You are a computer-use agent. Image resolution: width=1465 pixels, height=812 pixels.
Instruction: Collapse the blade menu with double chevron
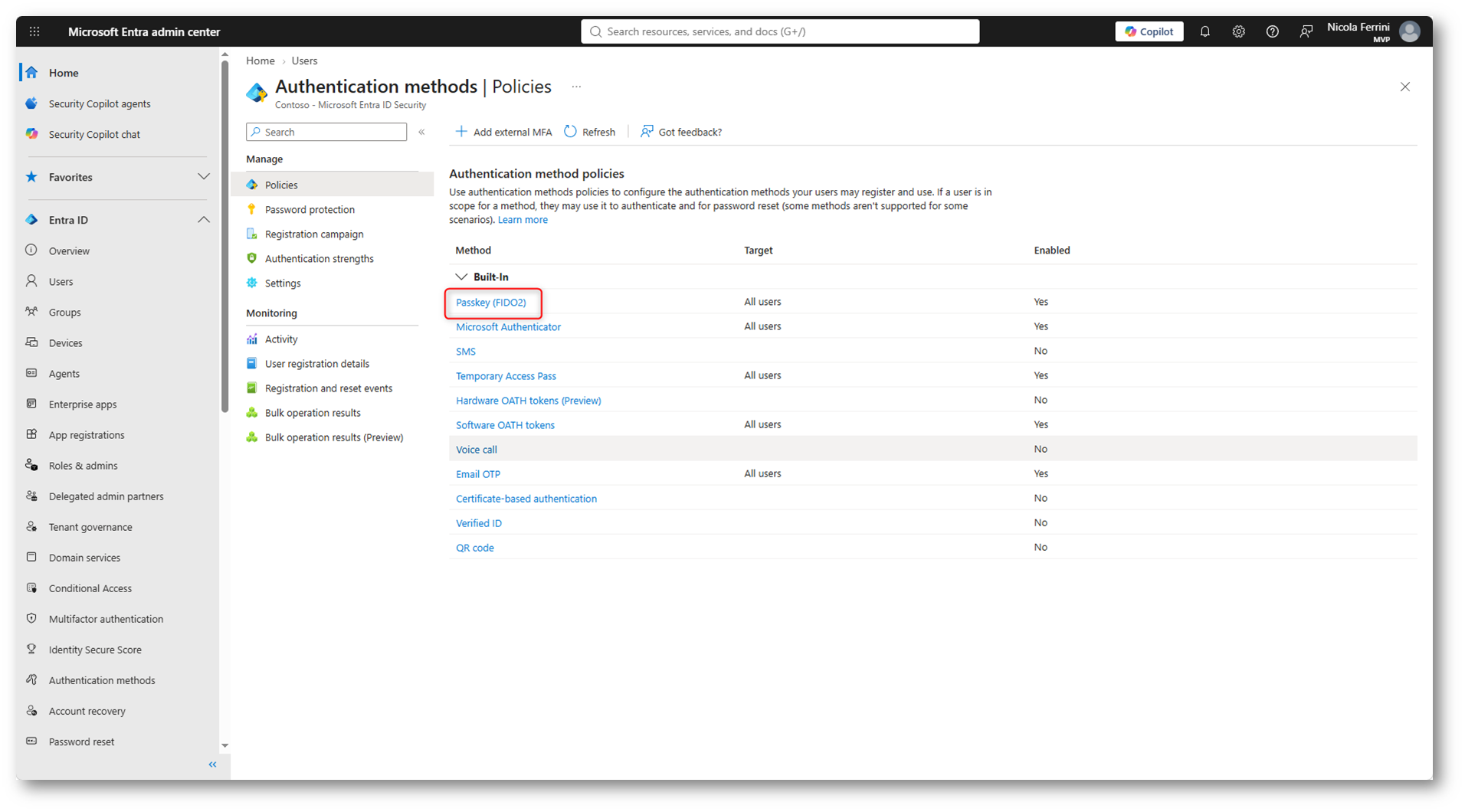[x=421, y=132]
